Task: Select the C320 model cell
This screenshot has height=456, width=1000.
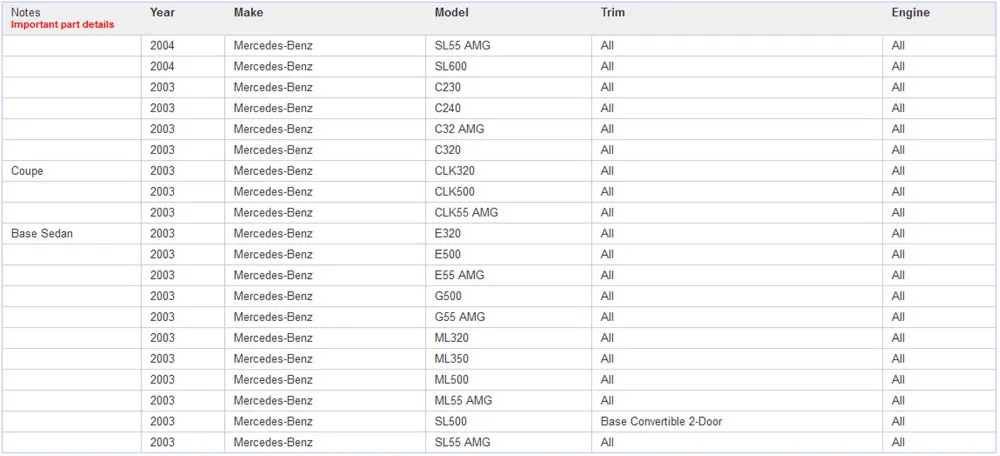Action: point(448,150)
